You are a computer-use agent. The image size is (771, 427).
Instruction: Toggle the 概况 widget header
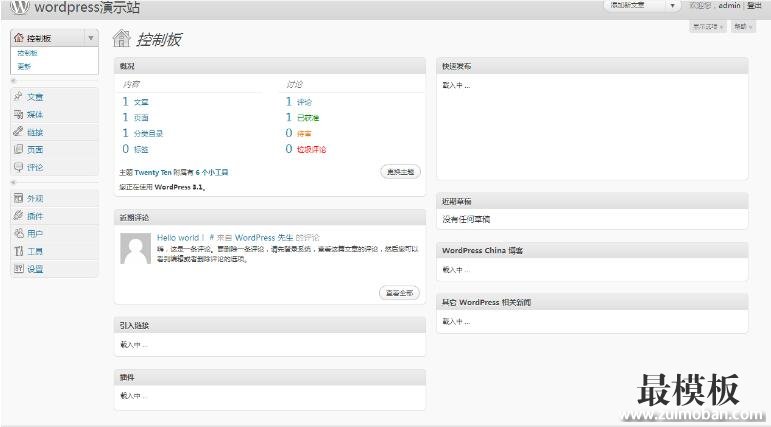tap(269, 66)
